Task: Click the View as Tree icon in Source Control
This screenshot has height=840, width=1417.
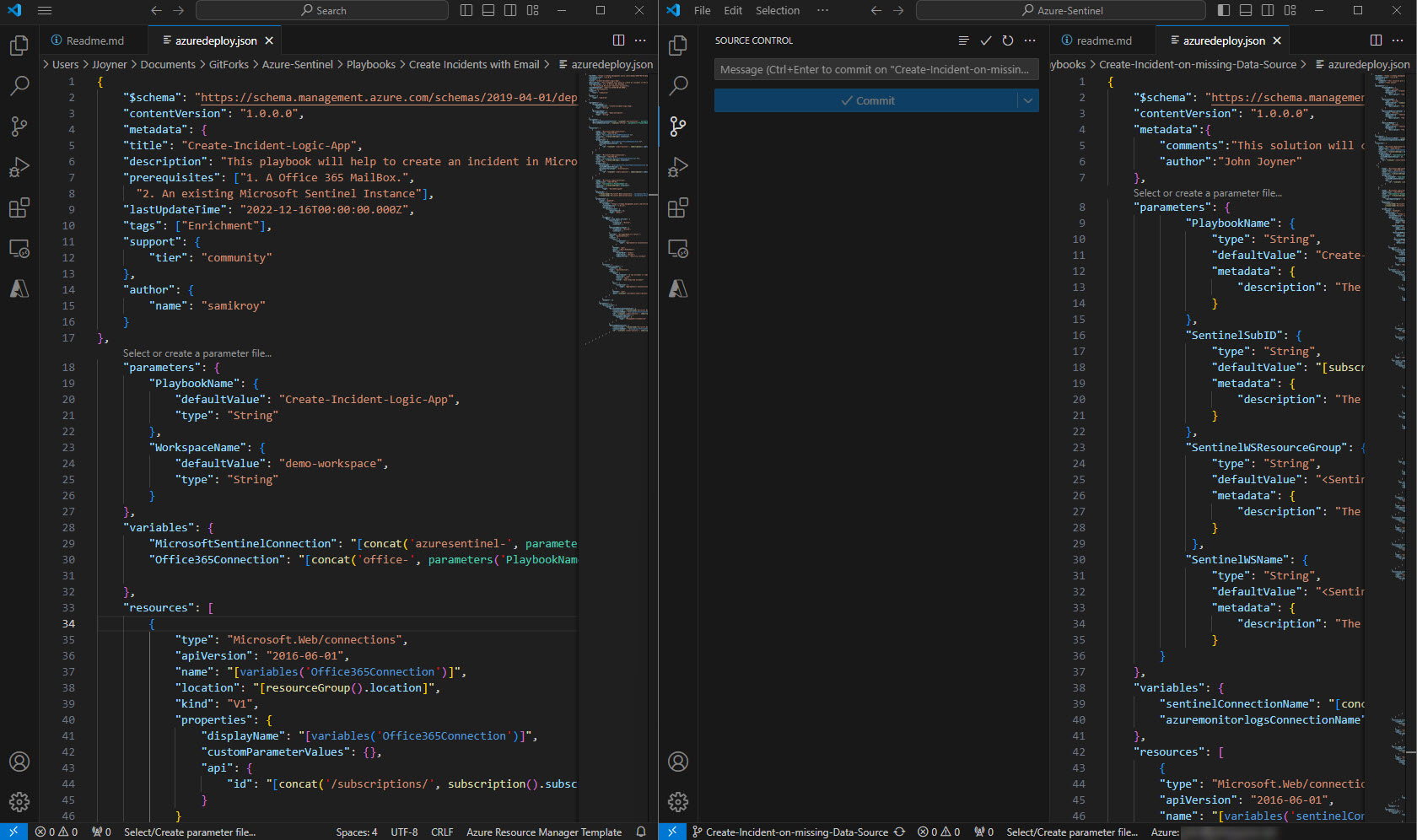Action: pyautogui.click(x=963, y=40)
